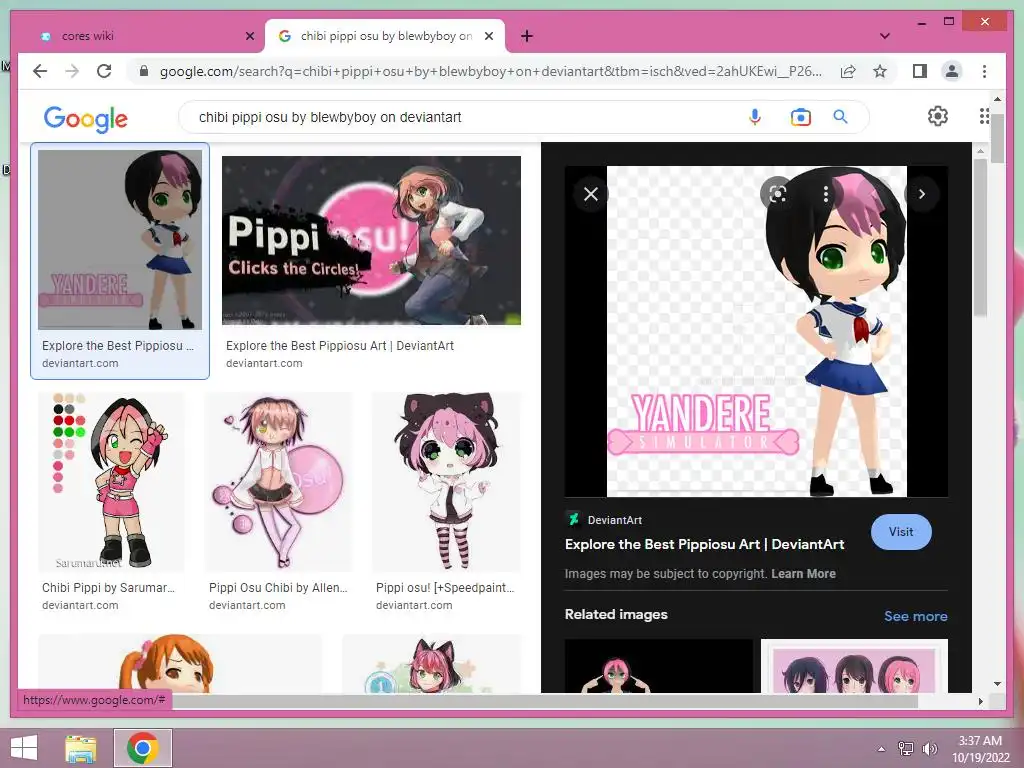Open a new browser tab
This screenshot has height=768, width=1024.
coord(527,36)
